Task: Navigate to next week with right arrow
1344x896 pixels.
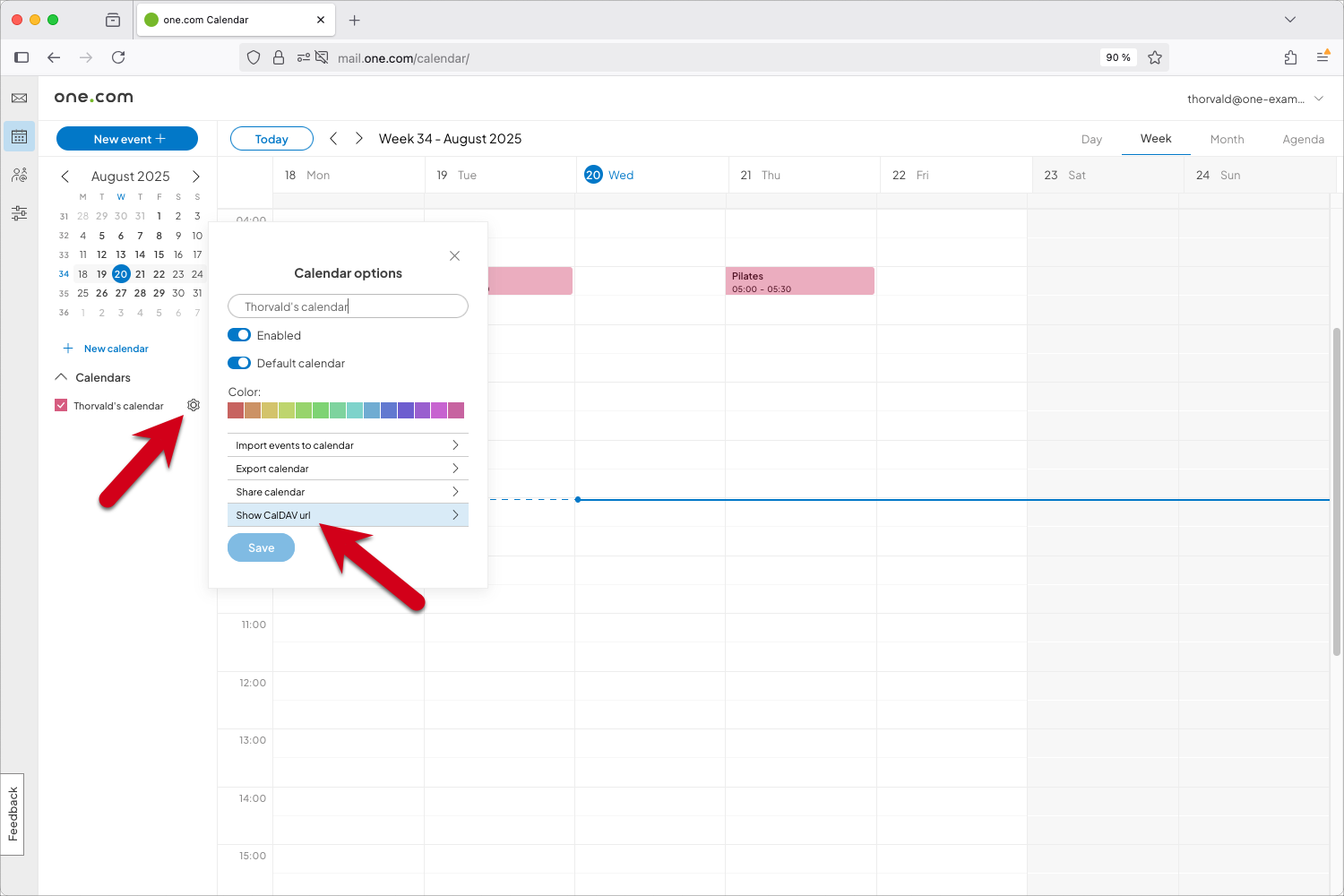Action: 358,138
